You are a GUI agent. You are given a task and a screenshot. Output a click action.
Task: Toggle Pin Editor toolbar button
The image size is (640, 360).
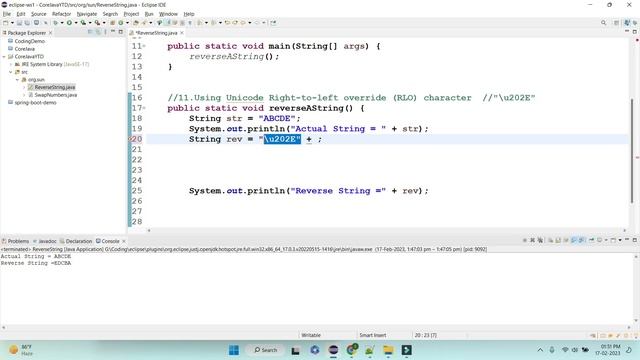(x=273, y=23)
